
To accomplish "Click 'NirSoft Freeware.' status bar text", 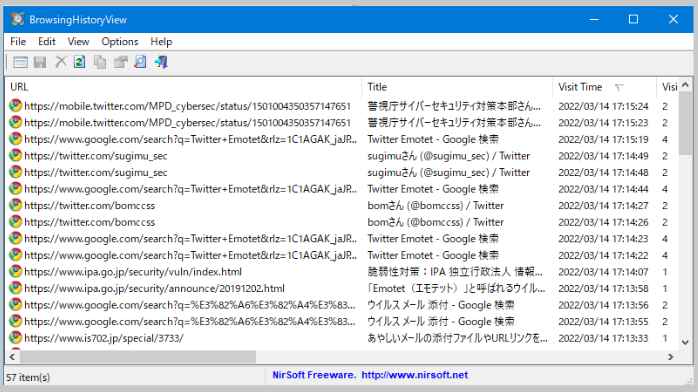I will 314,375.
